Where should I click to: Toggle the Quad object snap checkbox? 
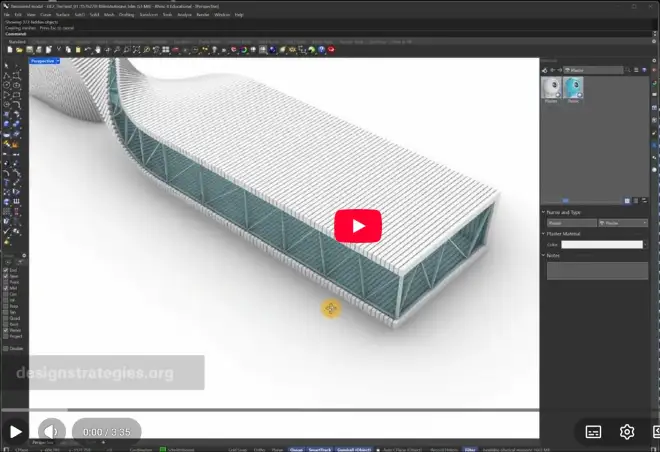click(6, 318)
